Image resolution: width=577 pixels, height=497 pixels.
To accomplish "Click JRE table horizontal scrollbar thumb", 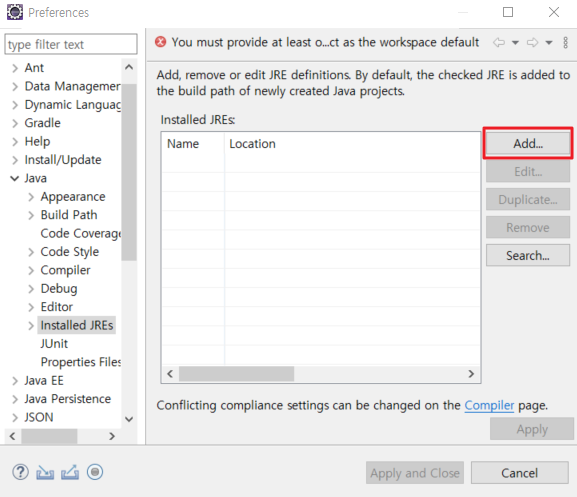I will [x=236, y=374].
